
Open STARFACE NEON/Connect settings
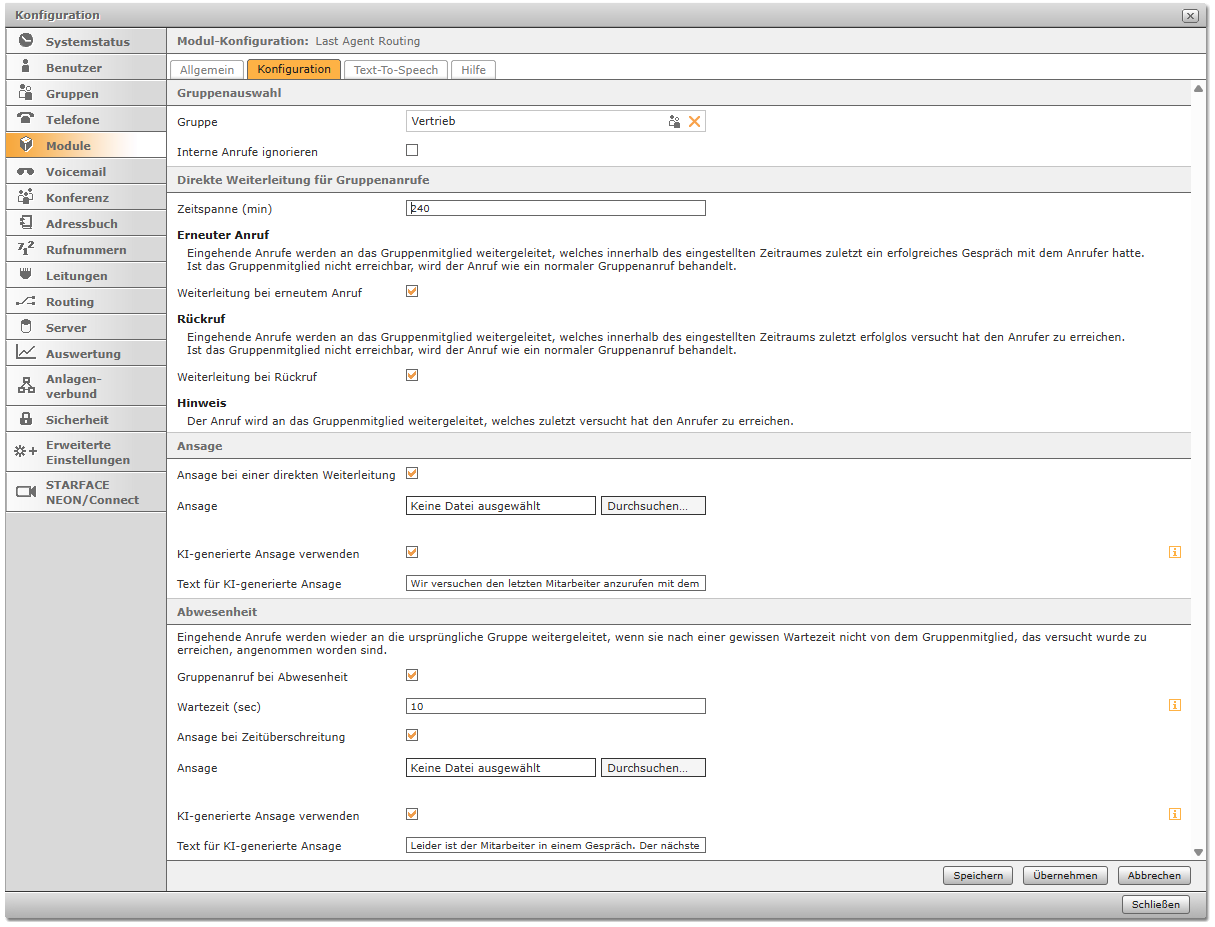tap(86, 492)
